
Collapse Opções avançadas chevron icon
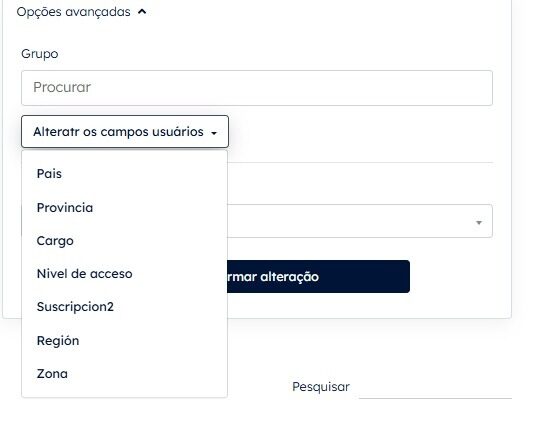(142, 12)
